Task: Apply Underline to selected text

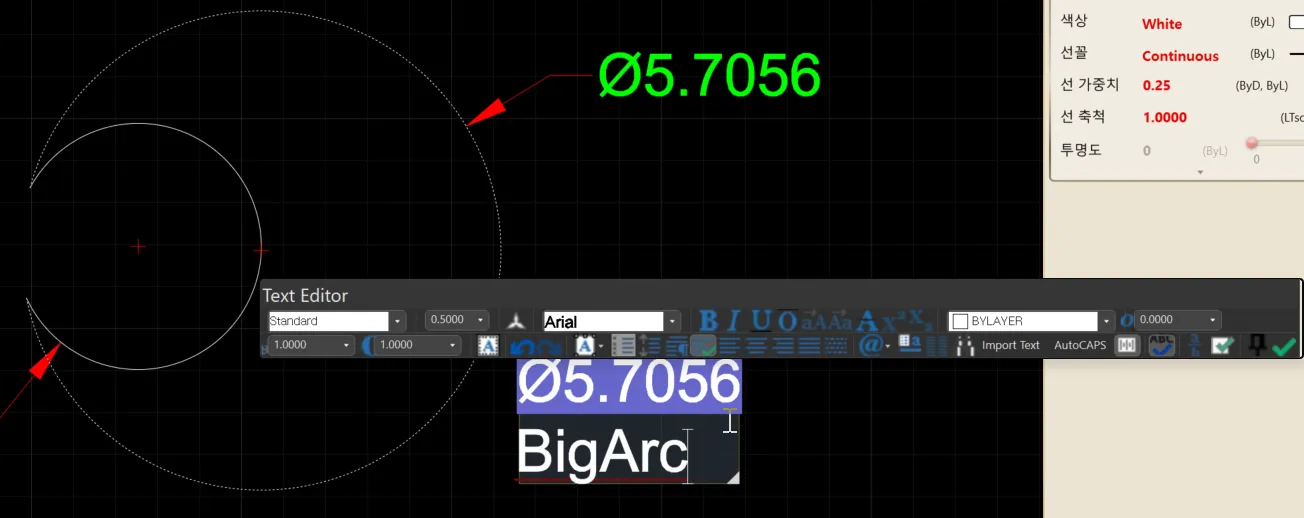Action: pyautogui.click(x=762, y=321)
